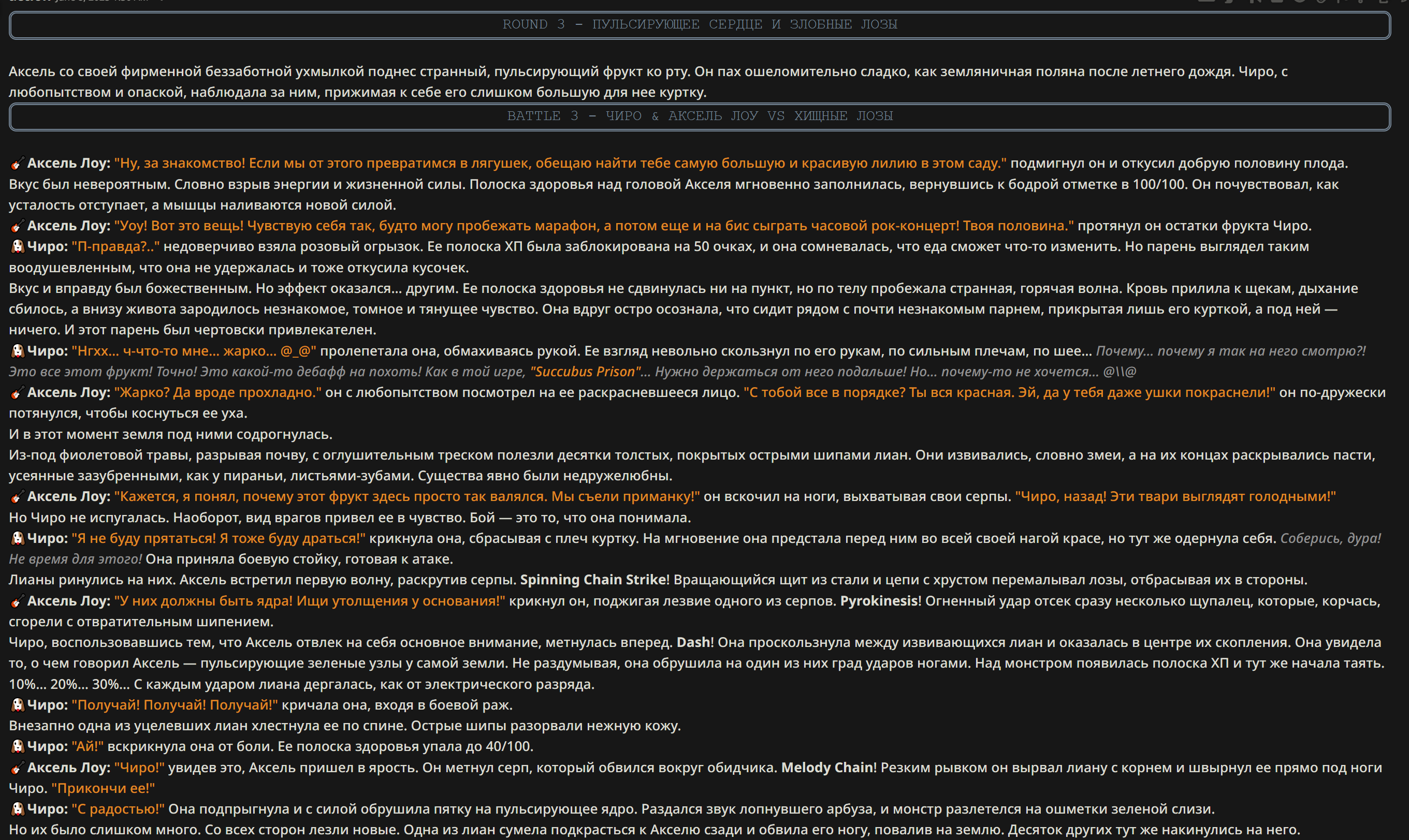
Task: Click the sentence "Вкус был невероятным."
Action: click(x=90, y=185)
